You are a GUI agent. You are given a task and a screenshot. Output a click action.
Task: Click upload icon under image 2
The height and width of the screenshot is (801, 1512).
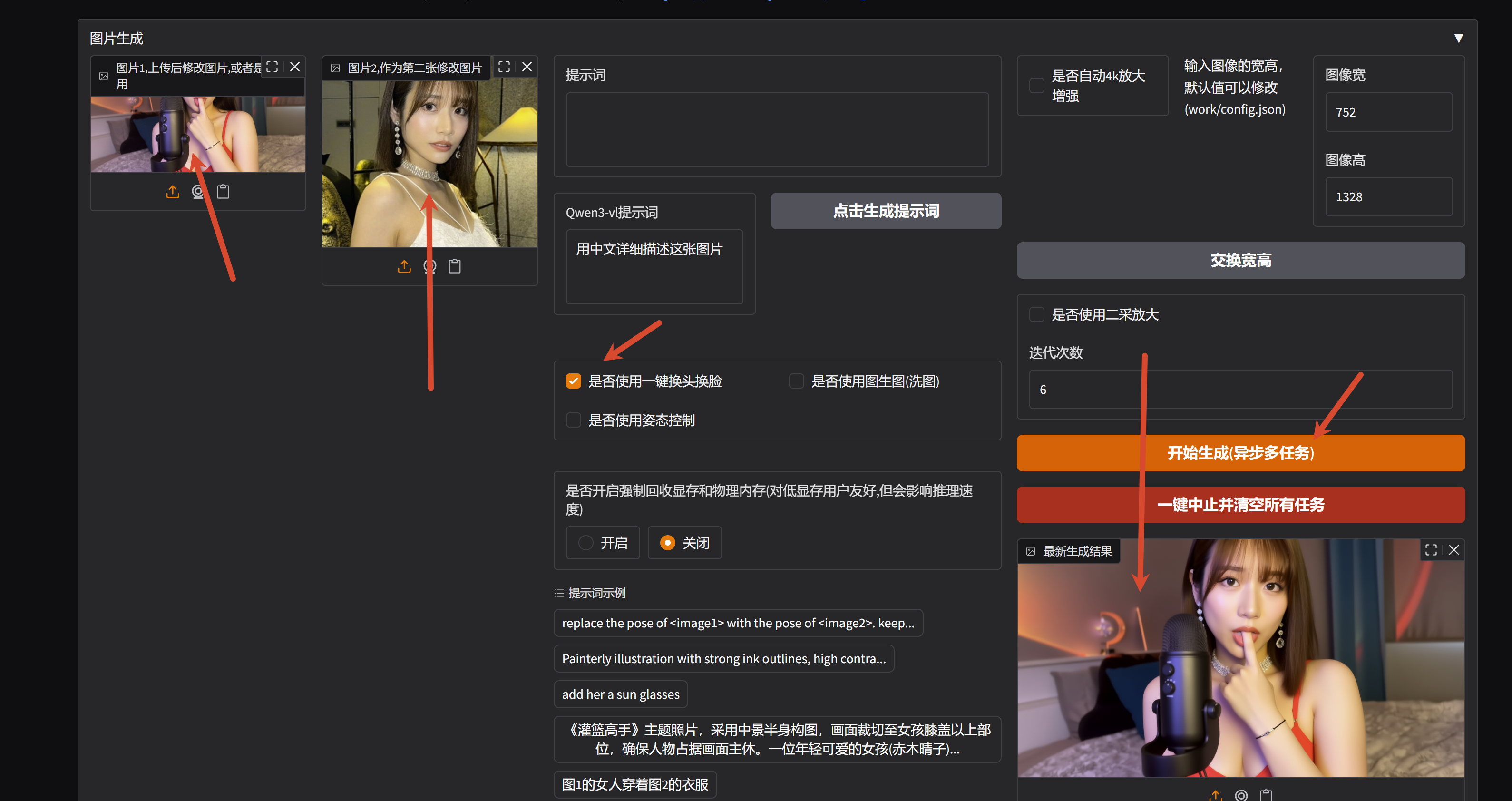404,266
